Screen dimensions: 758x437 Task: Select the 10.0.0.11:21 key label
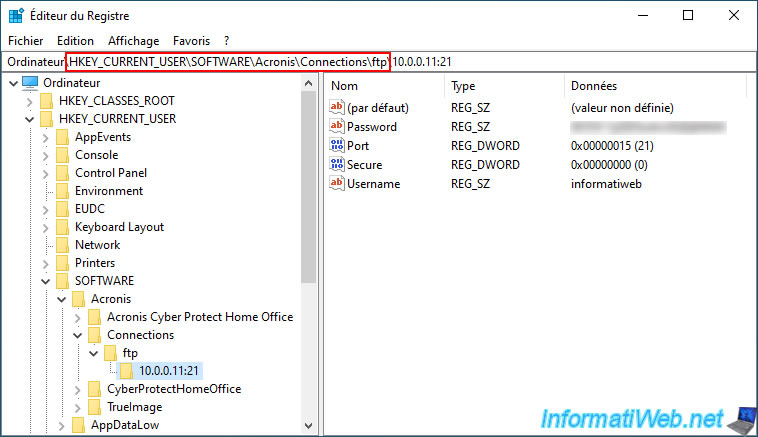tap(169, 371)
